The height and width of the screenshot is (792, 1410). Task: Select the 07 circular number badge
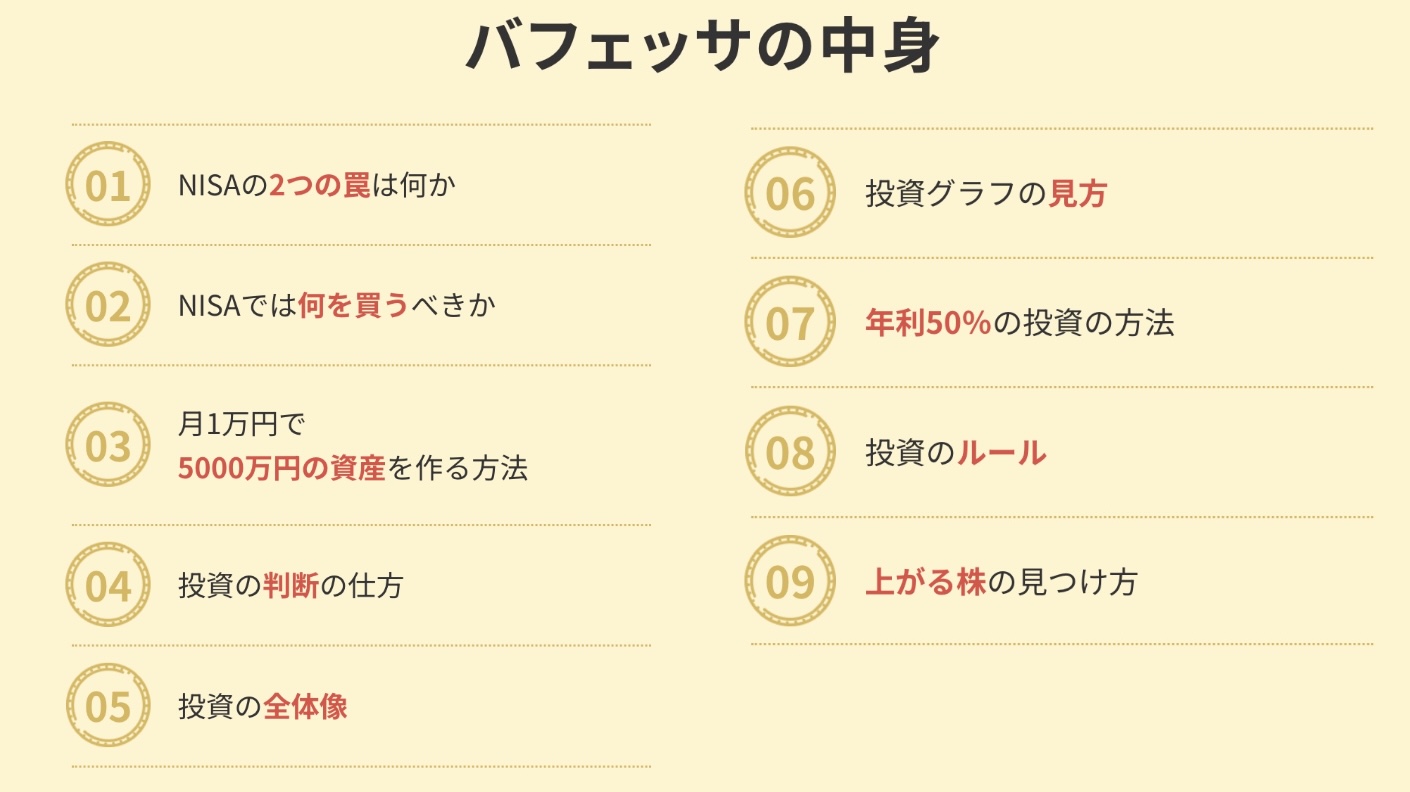point(790,323)
